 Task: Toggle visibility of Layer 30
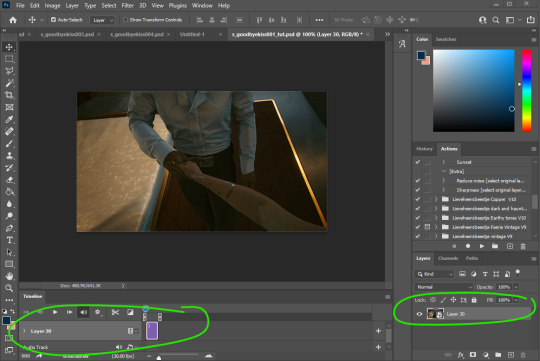(x=419, y=314)
